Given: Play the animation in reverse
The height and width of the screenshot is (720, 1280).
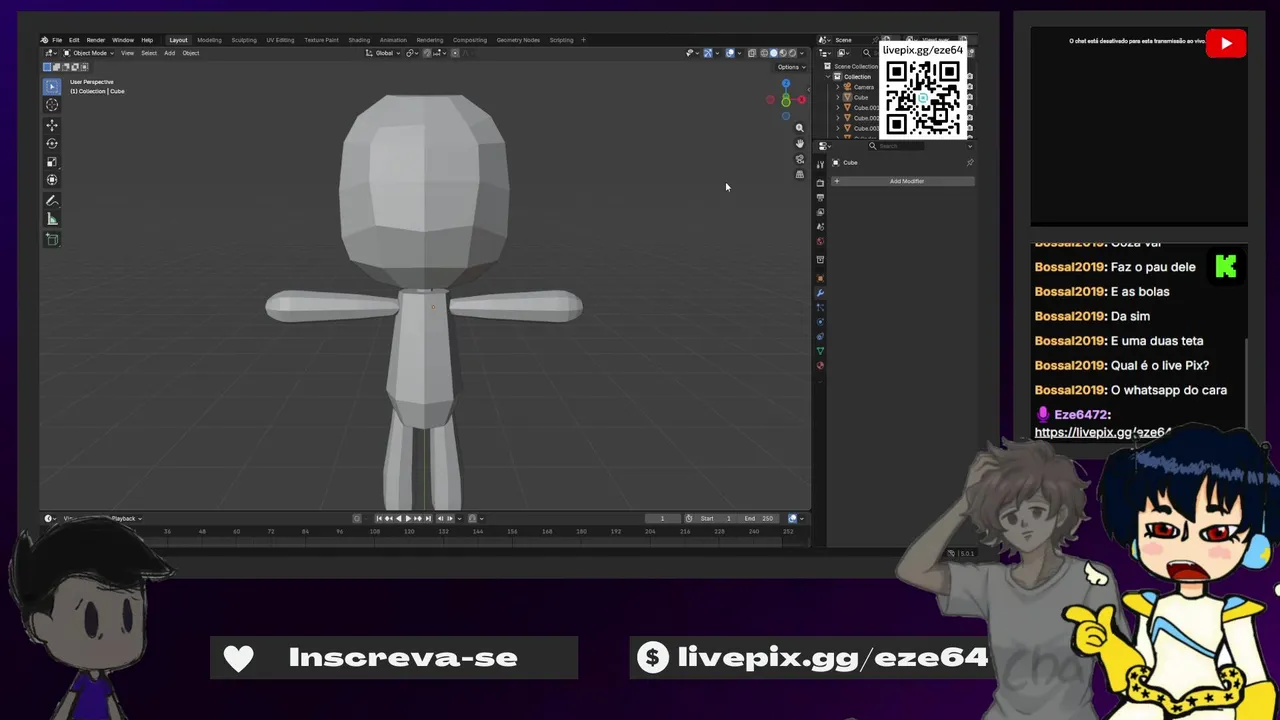Looking at the screenshot, I should (399, 518).
